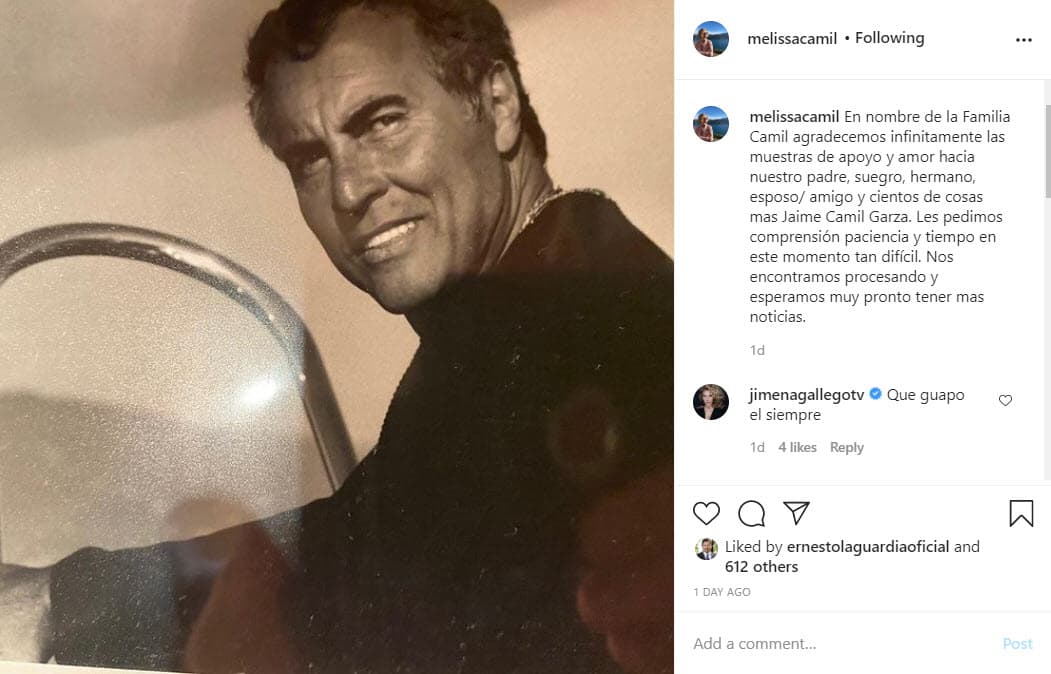Like the post with the heart icon
This screenshot has width=1051, height=674.
point(706,513)
